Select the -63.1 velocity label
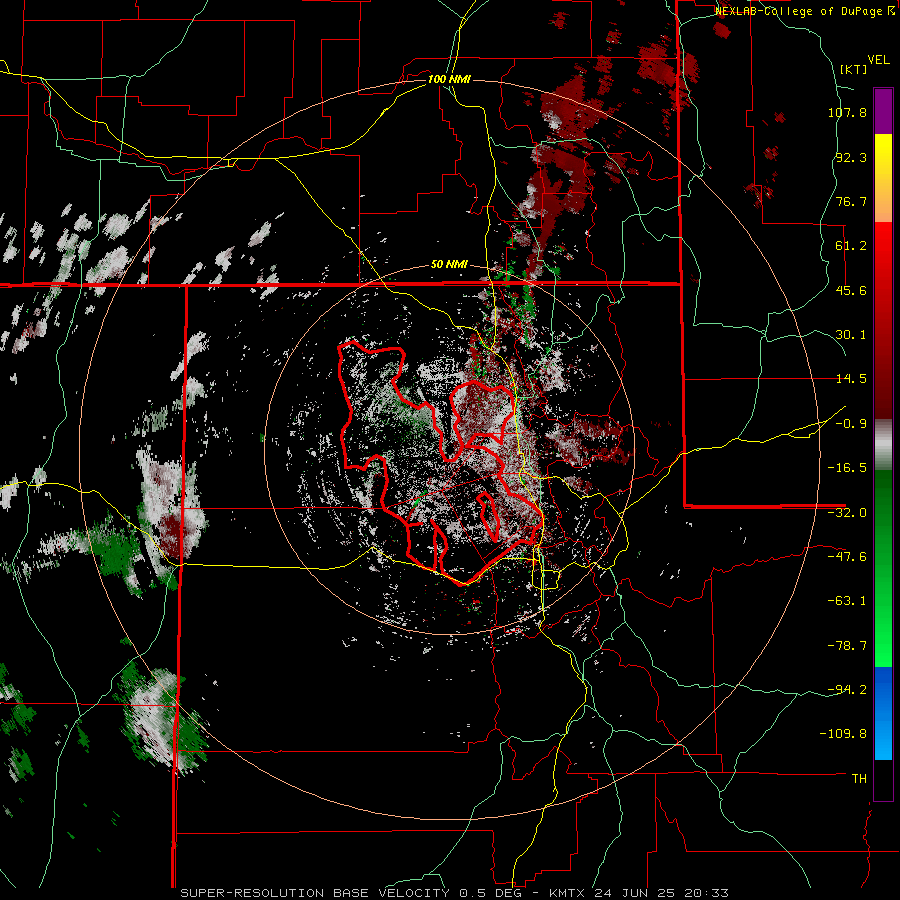This screenshot has height=900, width=900. 847,601
